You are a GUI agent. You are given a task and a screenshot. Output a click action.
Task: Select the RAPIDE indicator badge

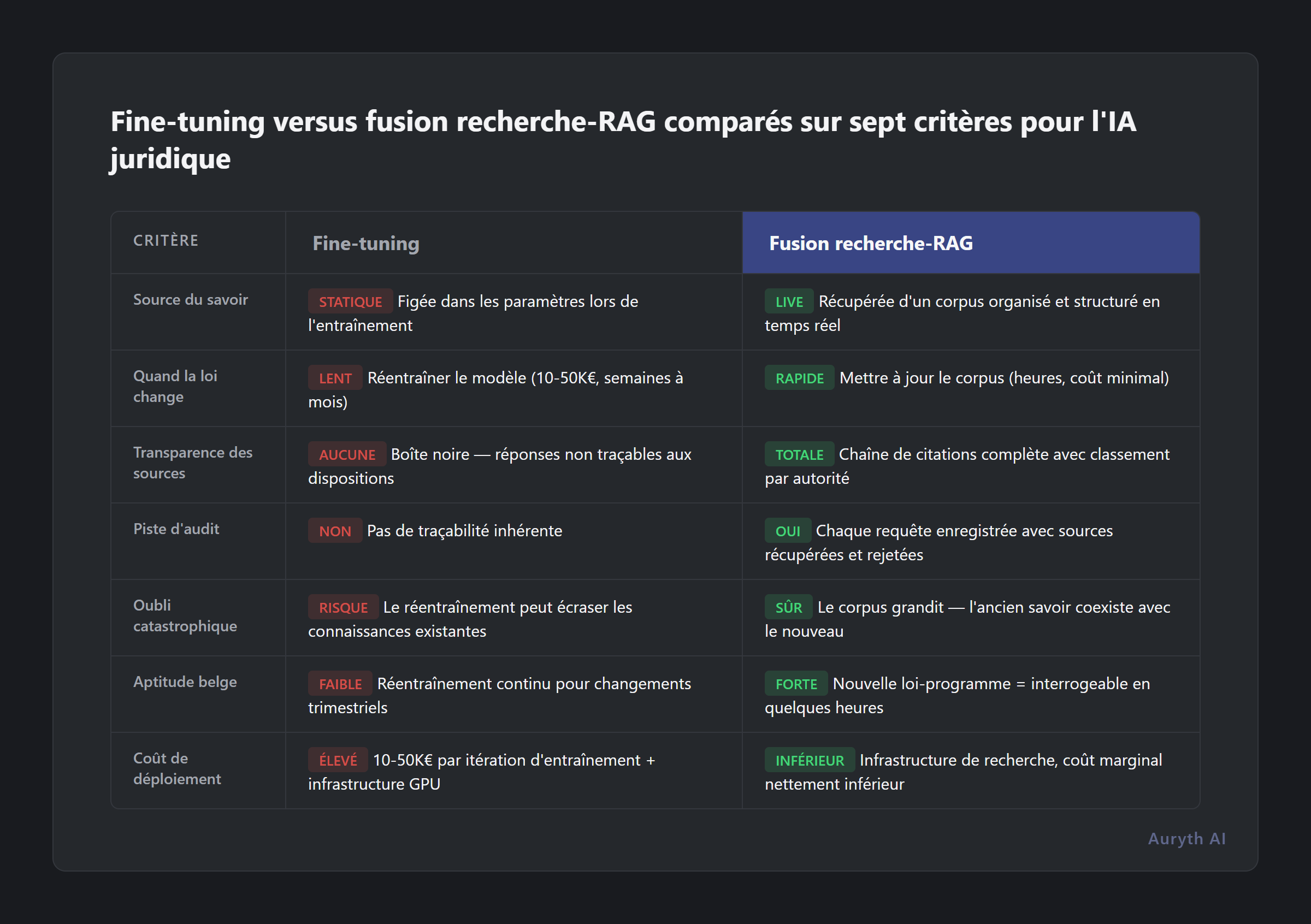799,377
